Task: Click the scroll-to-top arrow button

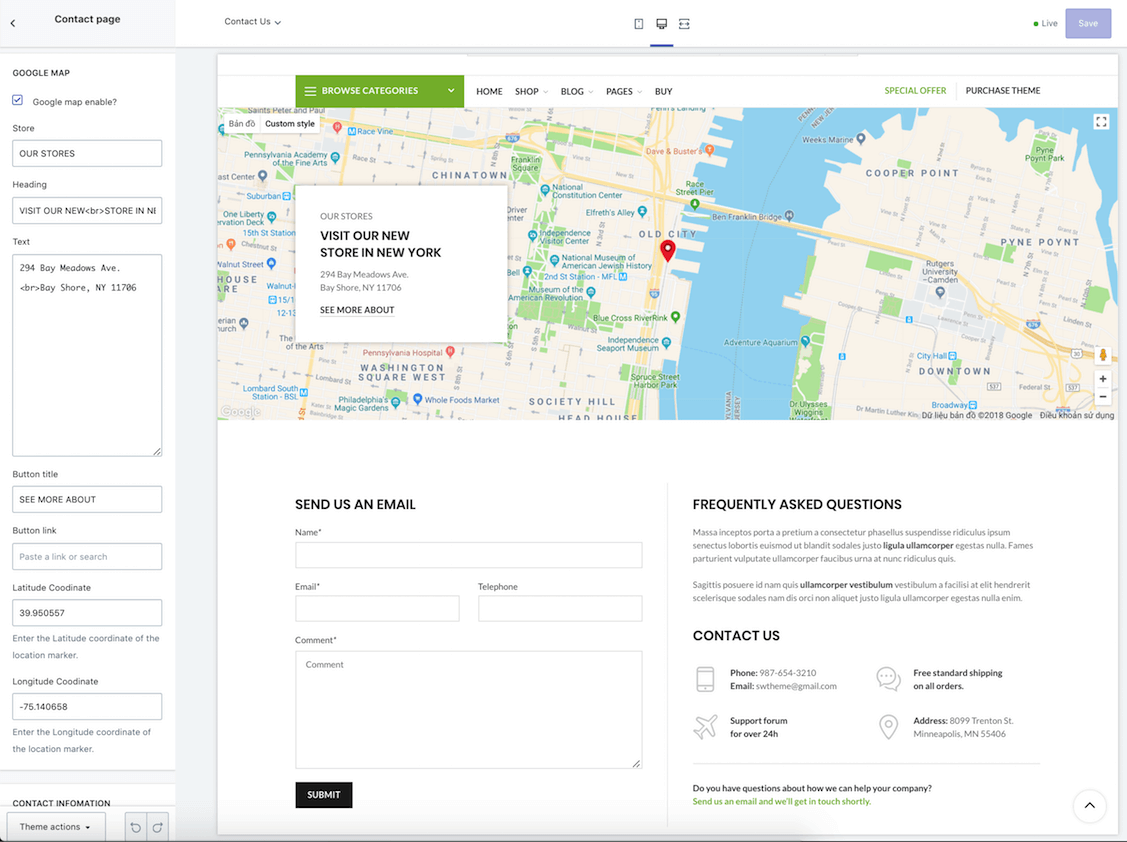Action: pyautogui.click(x=1089, y=805)
